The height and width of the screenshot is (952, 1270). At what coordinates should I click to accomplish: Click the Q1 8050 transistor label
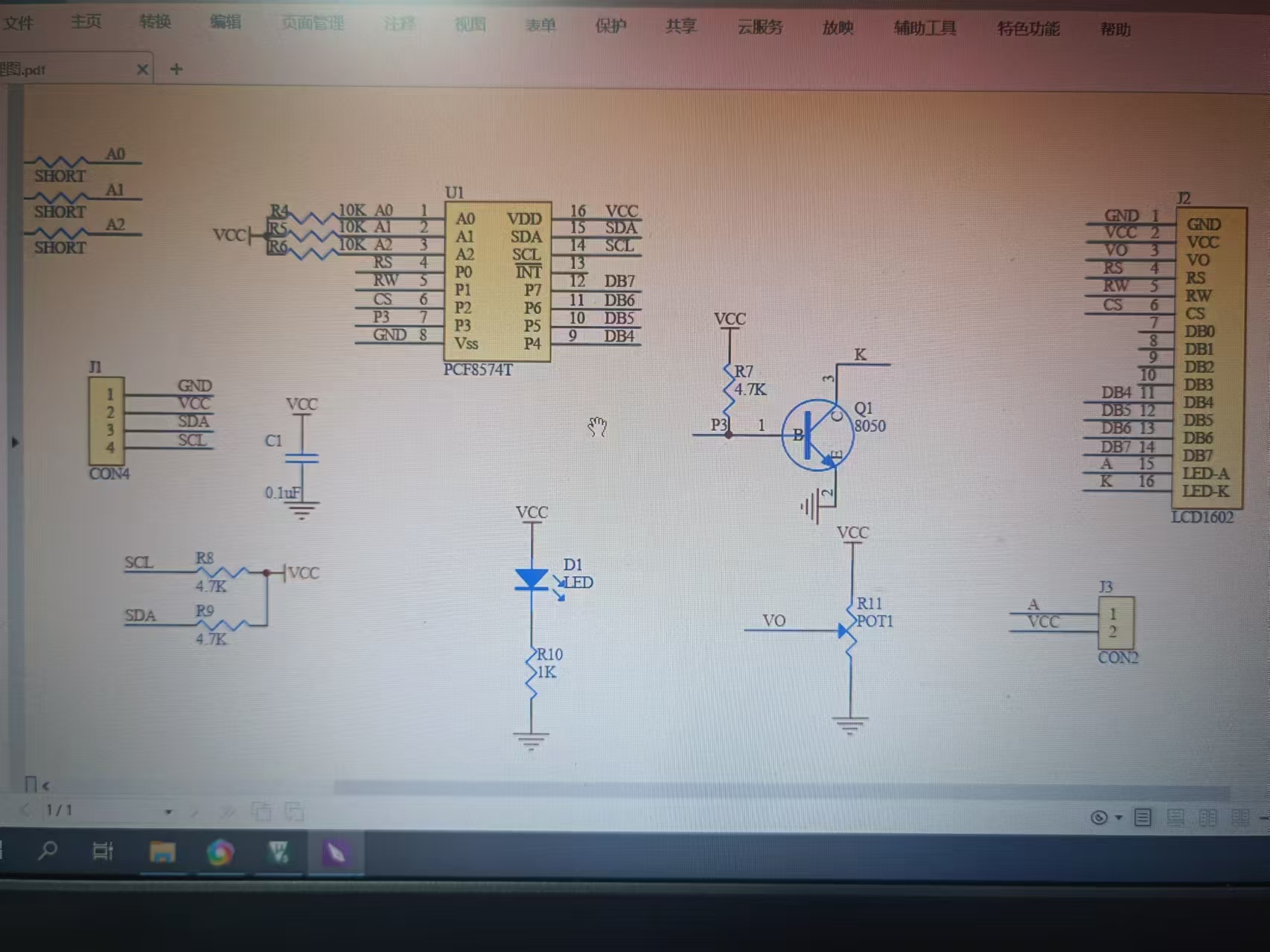(x=869, y=417)
